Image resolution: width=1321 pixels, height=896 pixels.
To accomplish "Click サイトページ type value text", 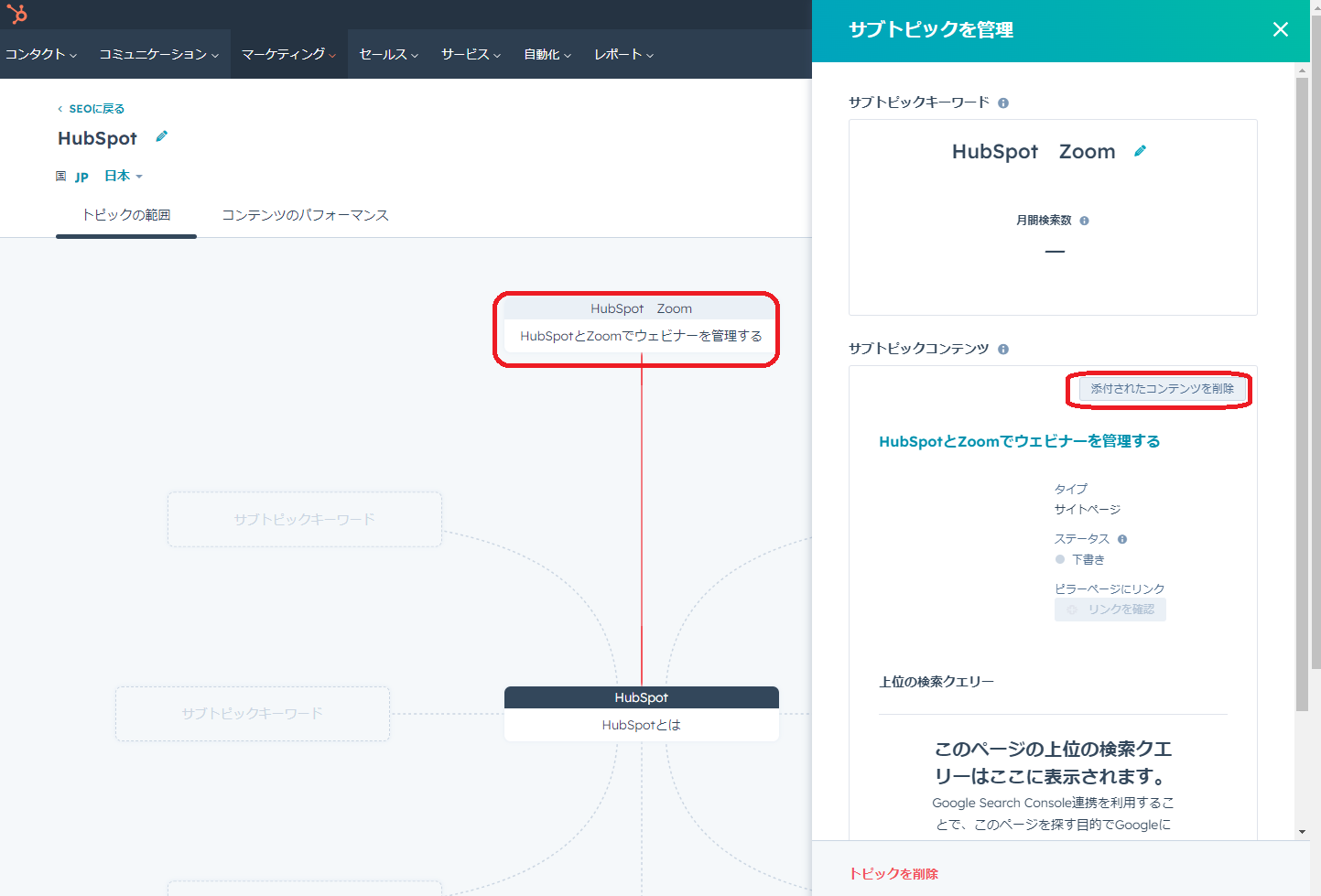I will (1088, 510).
